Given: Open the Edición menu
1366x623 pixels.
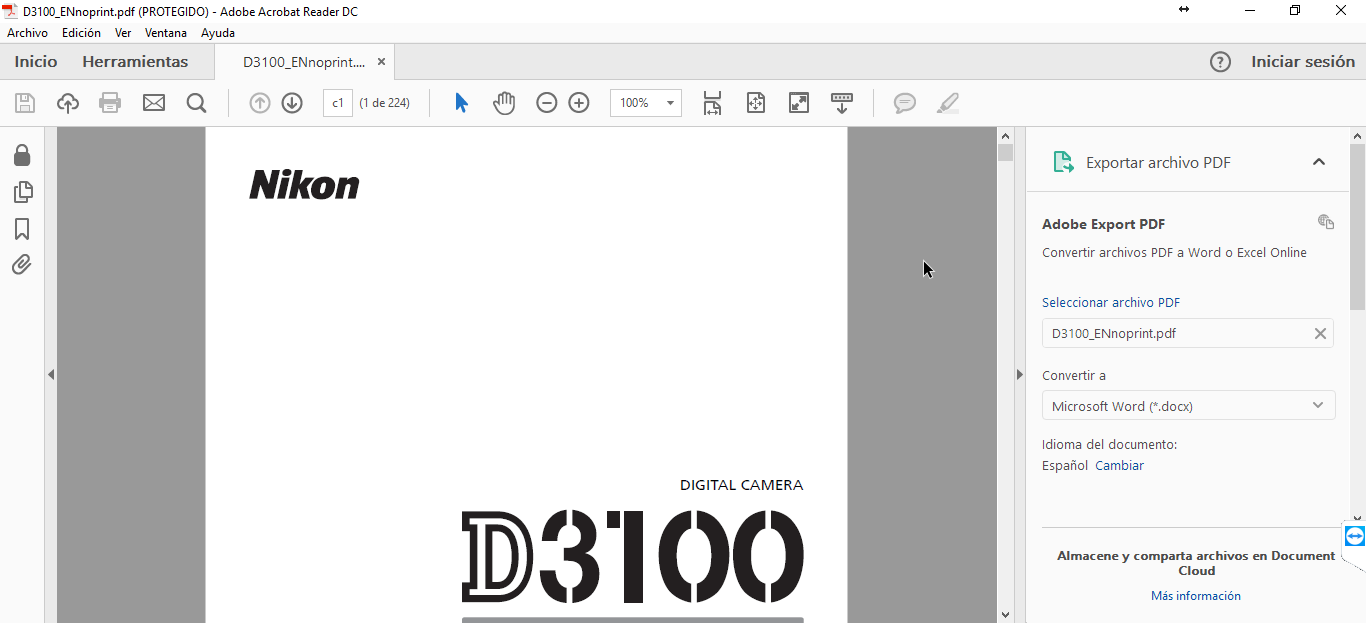Looking at the screenshot, I should point(81,33).
